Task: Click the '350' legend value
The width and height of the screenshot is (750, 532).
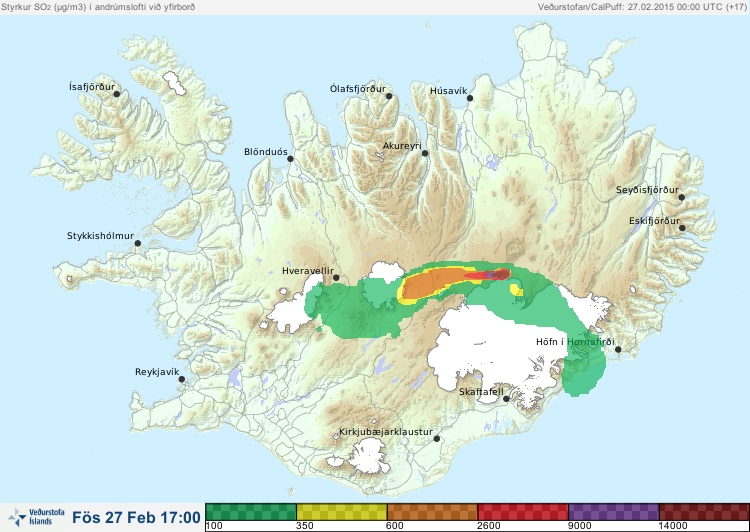Action: [x=305, y=526]
